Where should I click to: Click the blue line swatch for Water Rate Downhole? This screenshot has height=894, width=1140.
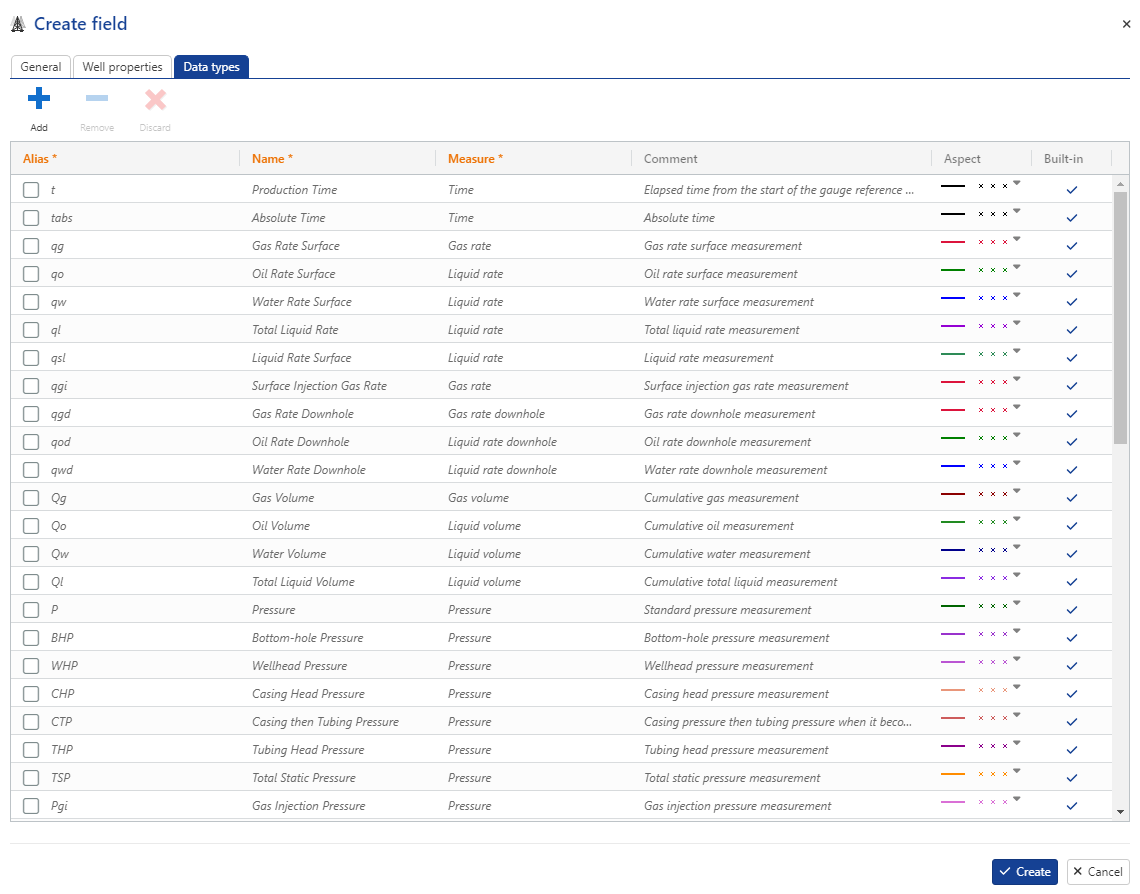point(952,466)
